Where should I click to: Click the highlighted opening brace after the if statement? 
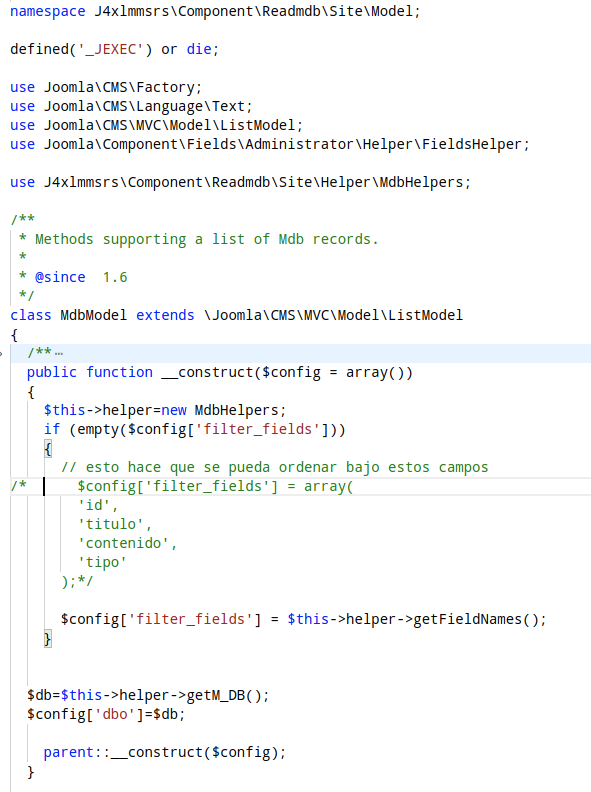point(48,449)
